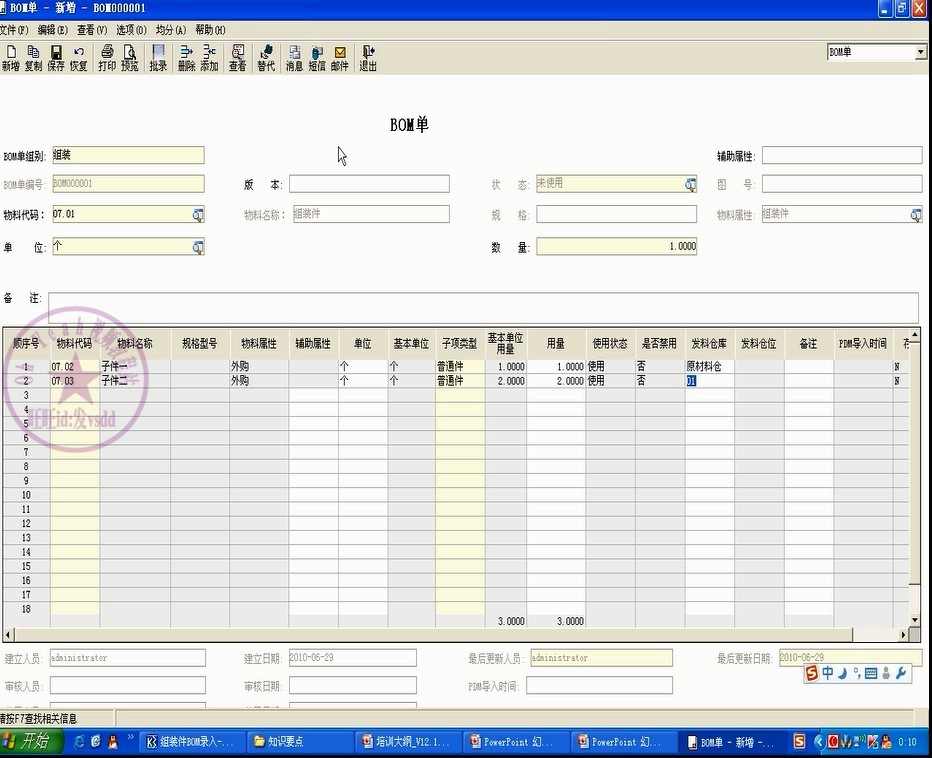Click horizontal scrollbar left arrow of grid

(x=8, y=635)
